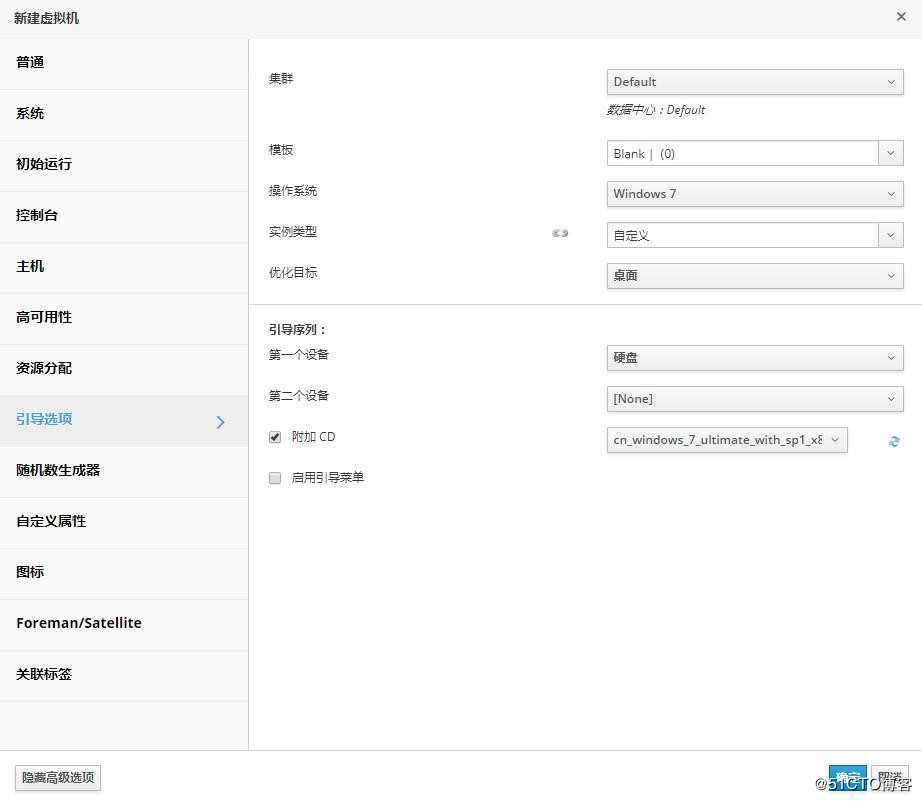Image resolution: width=922 pixels, height=801 pixels.
Task: Close the new virtual machine dialog
Action: point(901,16)
